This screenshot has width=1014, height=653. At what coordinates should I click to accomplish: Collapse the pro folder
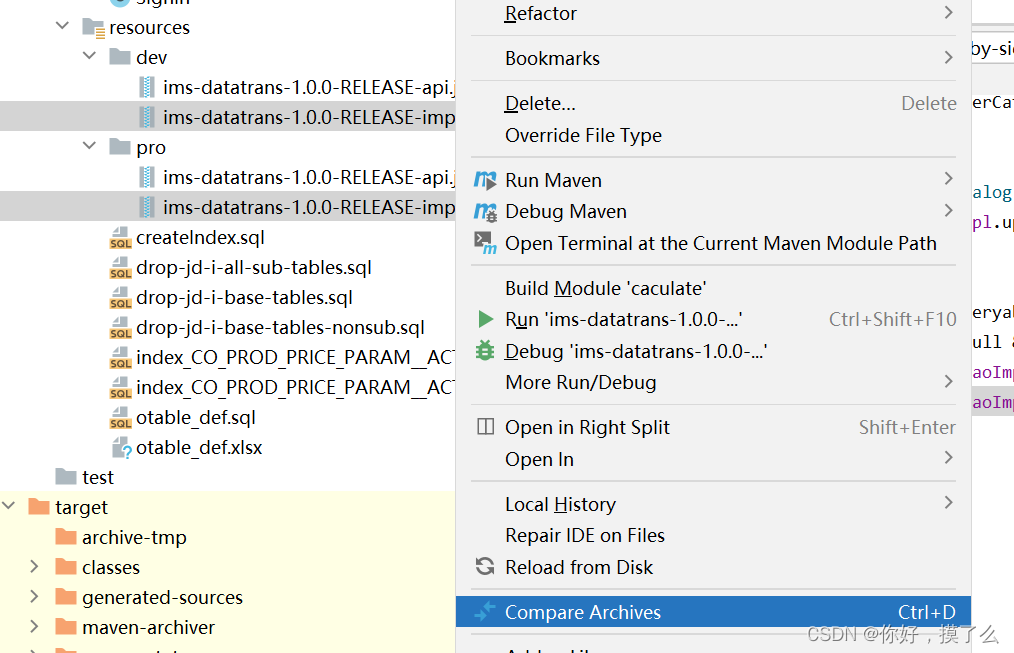[89, 145]
